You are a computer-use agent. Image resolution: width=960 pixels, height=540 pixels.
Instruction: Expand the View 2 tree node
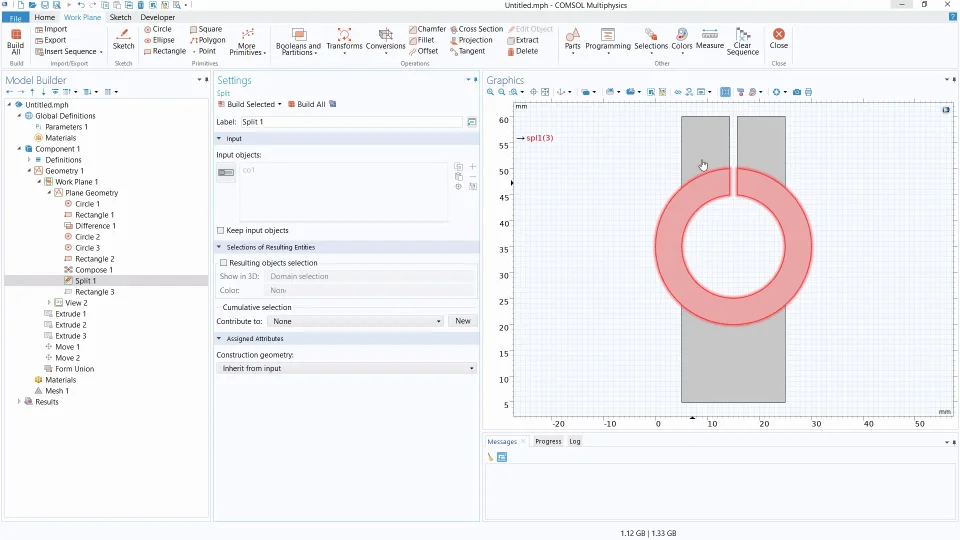click(x=49, y=303)
